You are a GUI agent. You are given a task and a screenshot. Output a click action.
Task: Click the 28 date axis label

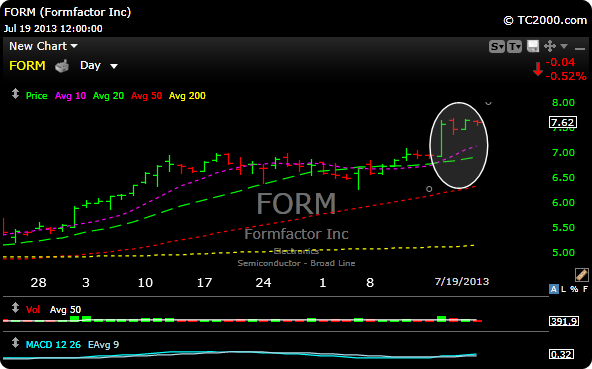click(x=39, y=283)
